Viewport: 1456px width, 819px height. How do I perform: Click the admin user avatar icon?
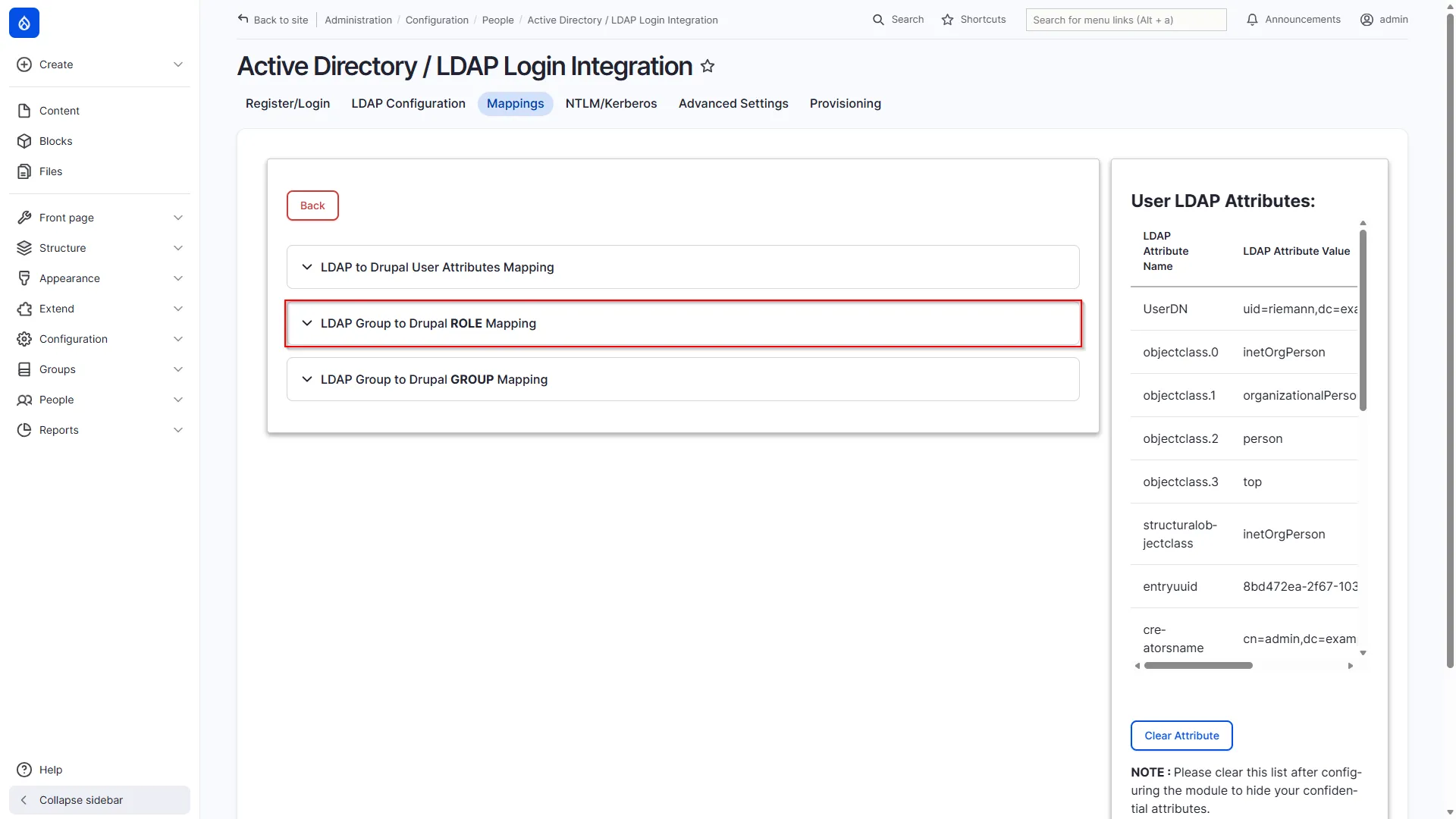tap(1367, 20)
